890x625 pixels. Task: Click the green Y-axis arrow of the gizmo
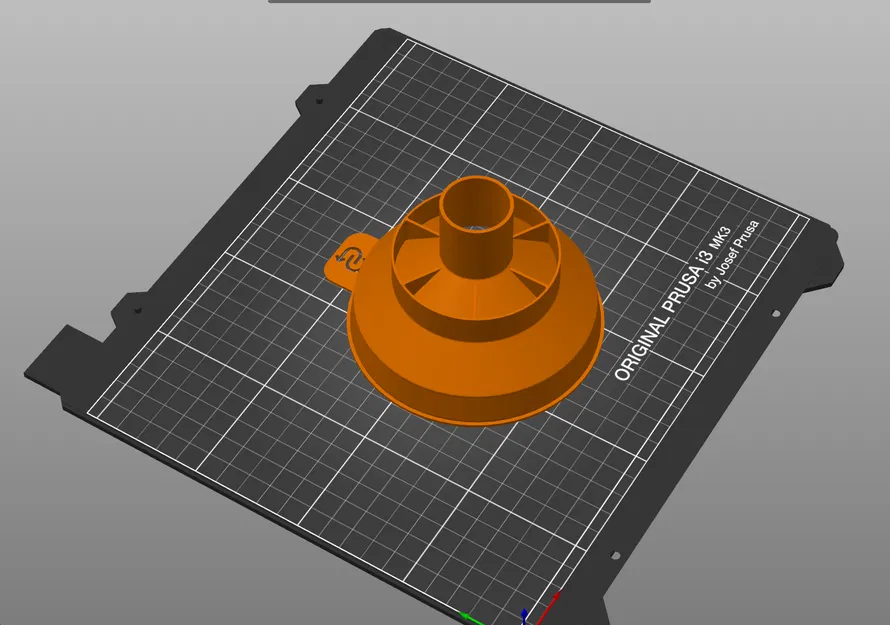pos(466,617)
